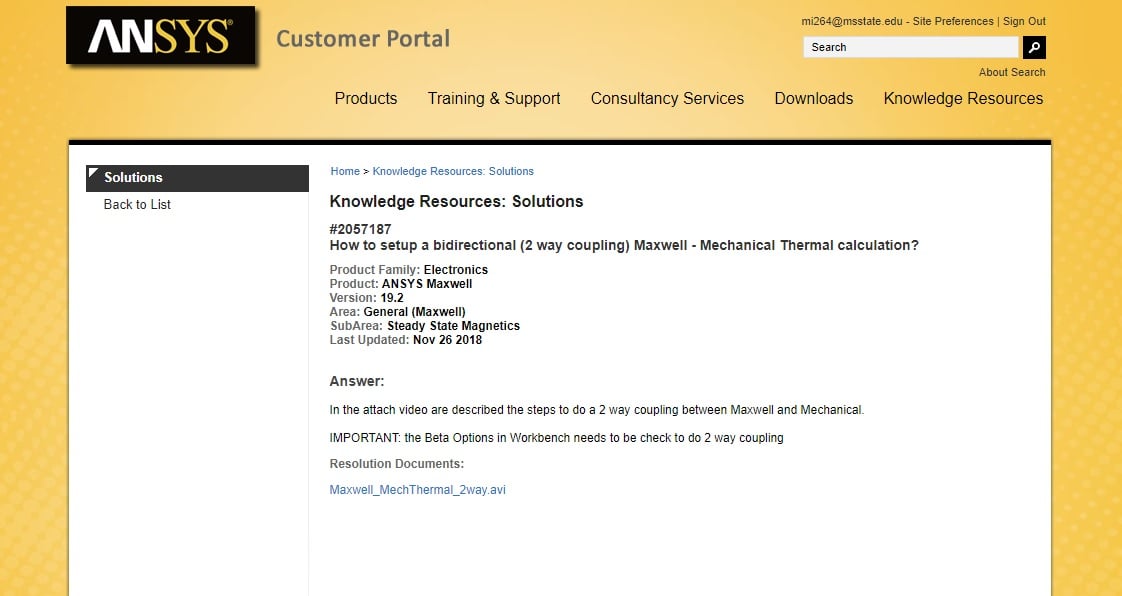Open the Downloads menu

coord(814,99)
